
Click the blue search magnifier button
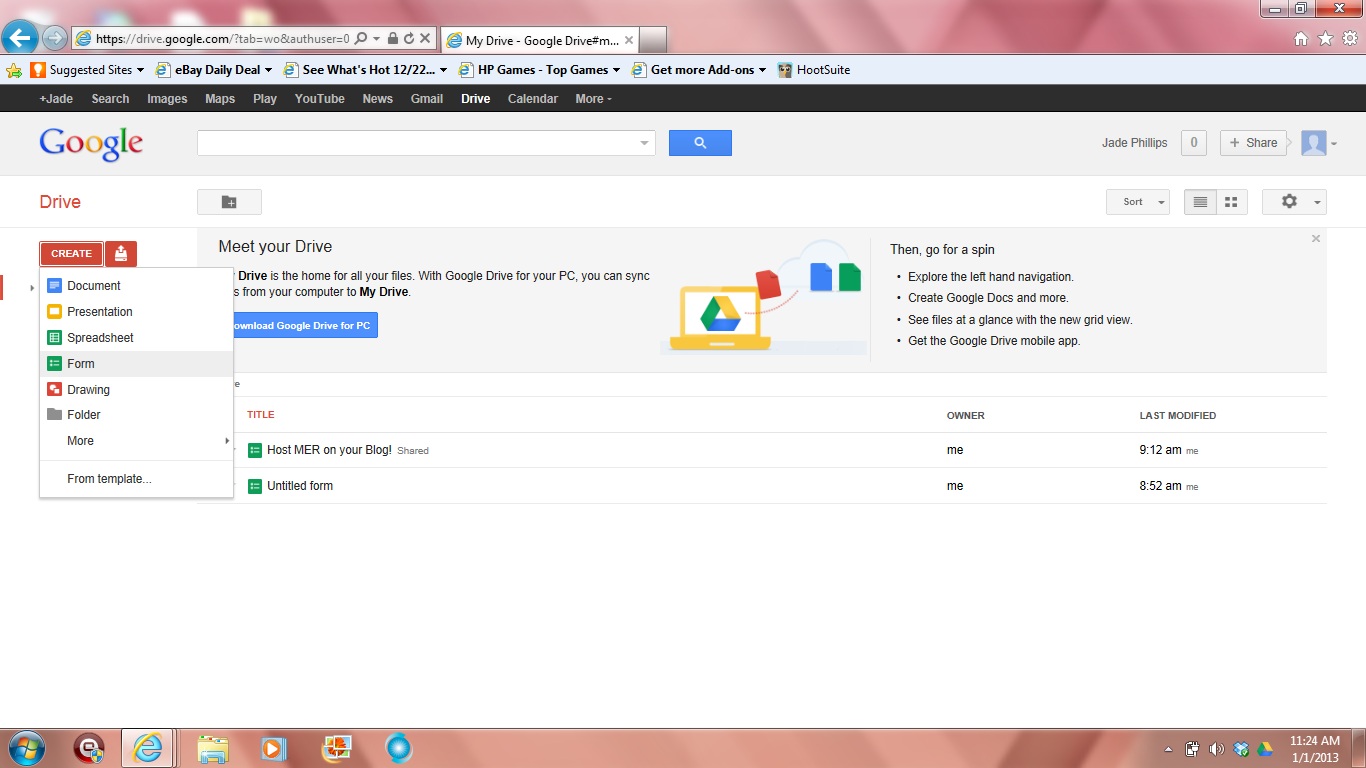[x=700, y=143]
